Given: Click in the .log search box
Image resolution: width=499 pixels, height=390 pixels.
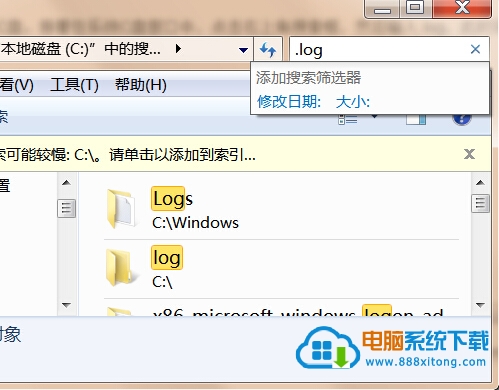Looking at the screenshot, I should click(x=380, y=50).
